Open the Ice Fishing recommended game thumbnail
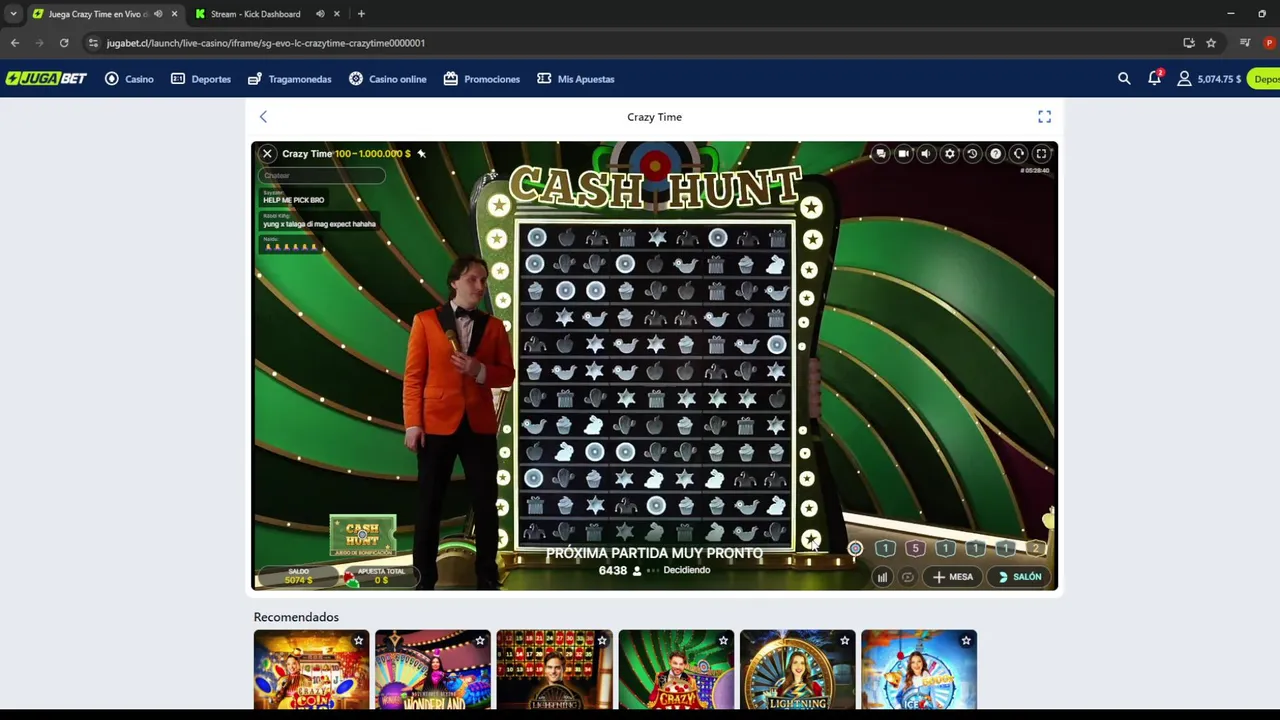Image resolution: width=1280 pixels, height=720 pixels. [919, 669]
